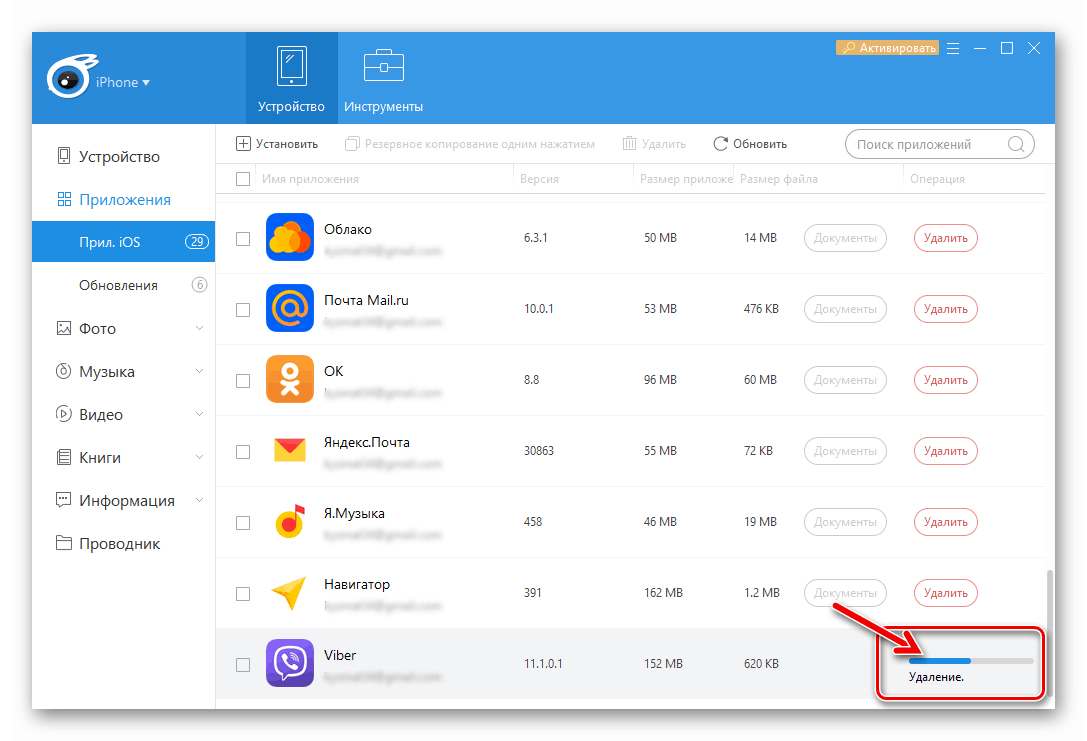Select Устройство in the sidebar
1087x741 pixels.
click(x=119, y=157)
